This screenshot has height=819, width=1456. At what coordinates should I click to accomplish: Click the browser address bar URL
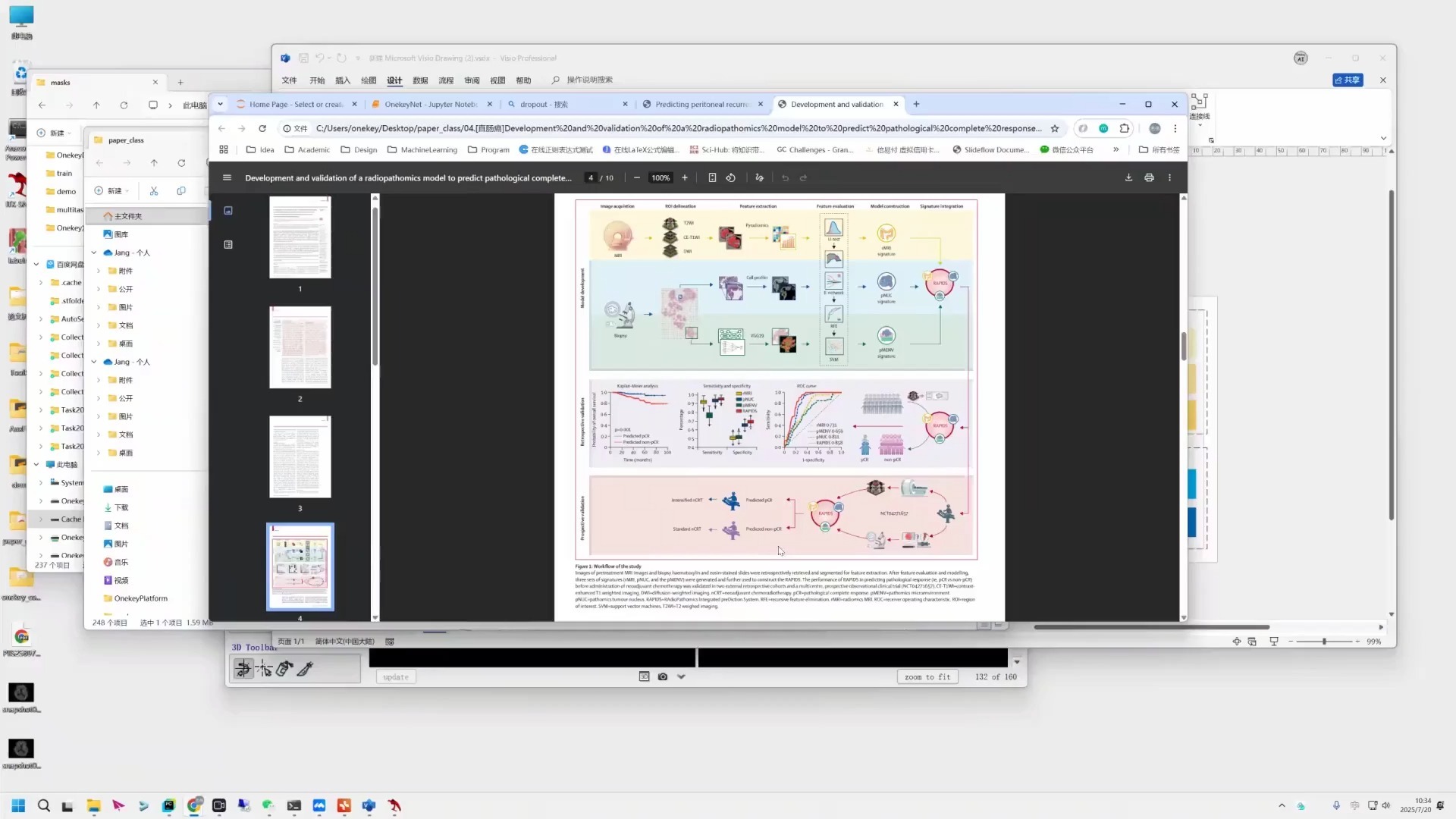[x=679, y=128]
